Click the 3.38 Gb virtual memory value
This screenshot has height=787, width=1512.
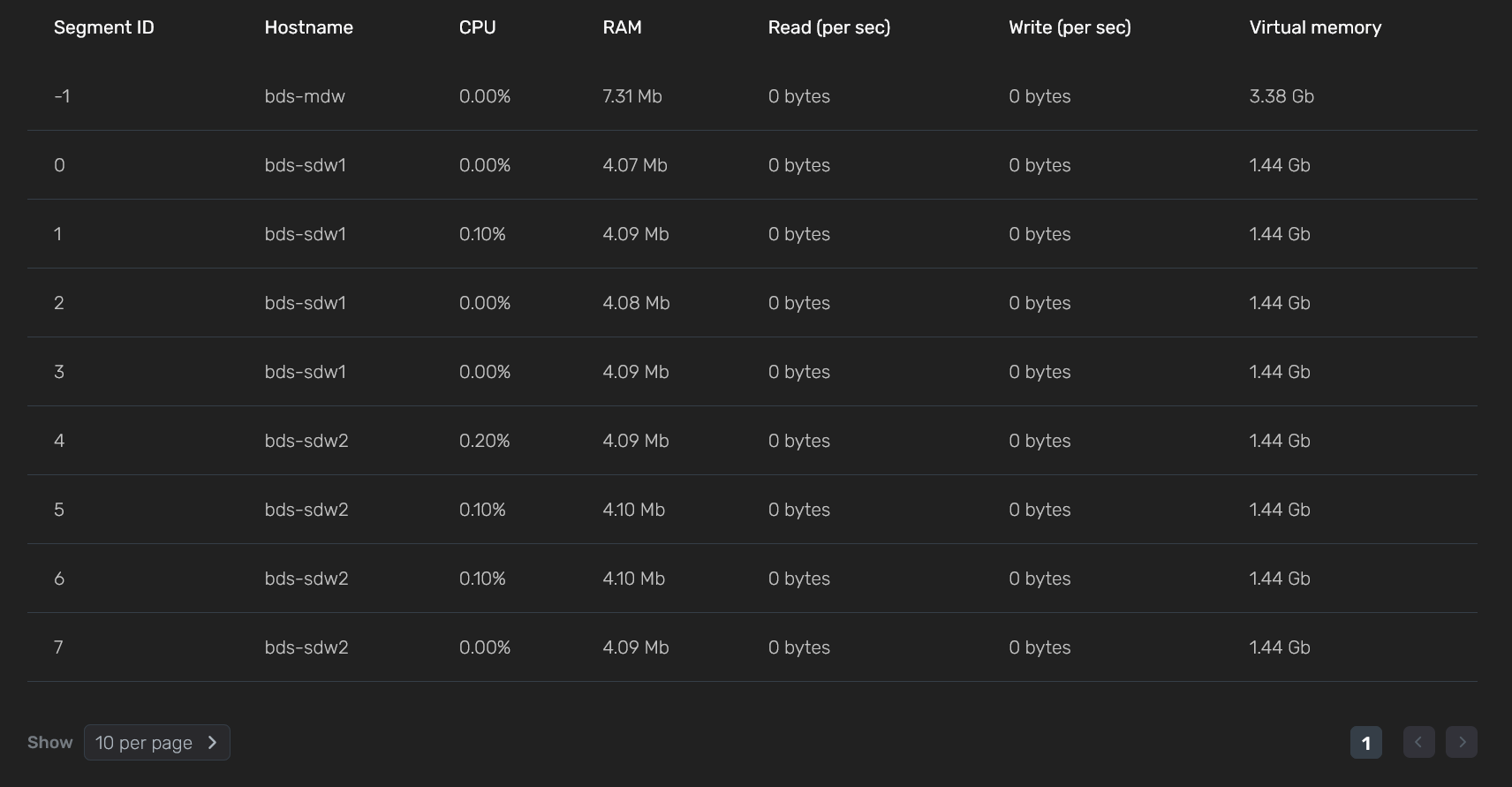(x=1281, y=96)
